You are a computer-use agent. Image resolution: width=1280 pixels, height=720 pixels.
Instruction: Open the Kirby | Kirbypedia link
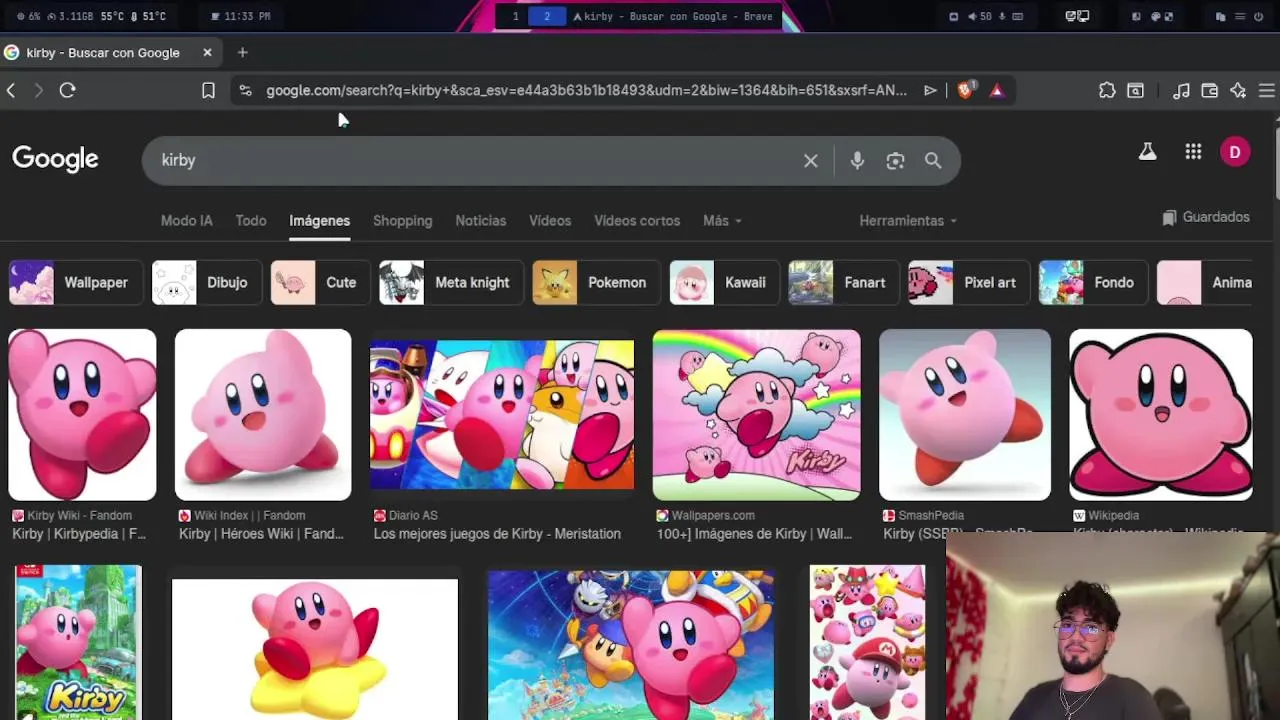(x=79, y=534)
